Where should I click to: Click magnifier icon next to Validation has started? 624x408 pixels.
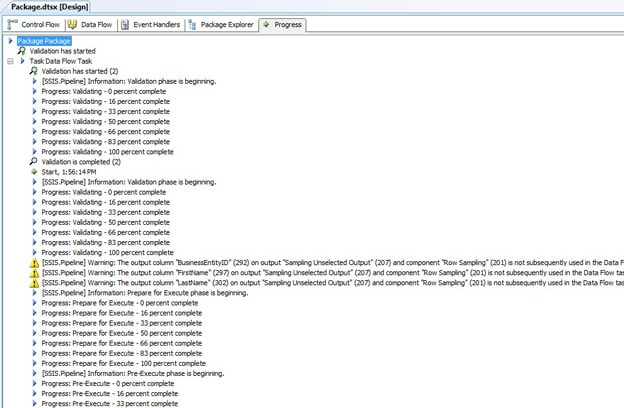pos(21,51)
